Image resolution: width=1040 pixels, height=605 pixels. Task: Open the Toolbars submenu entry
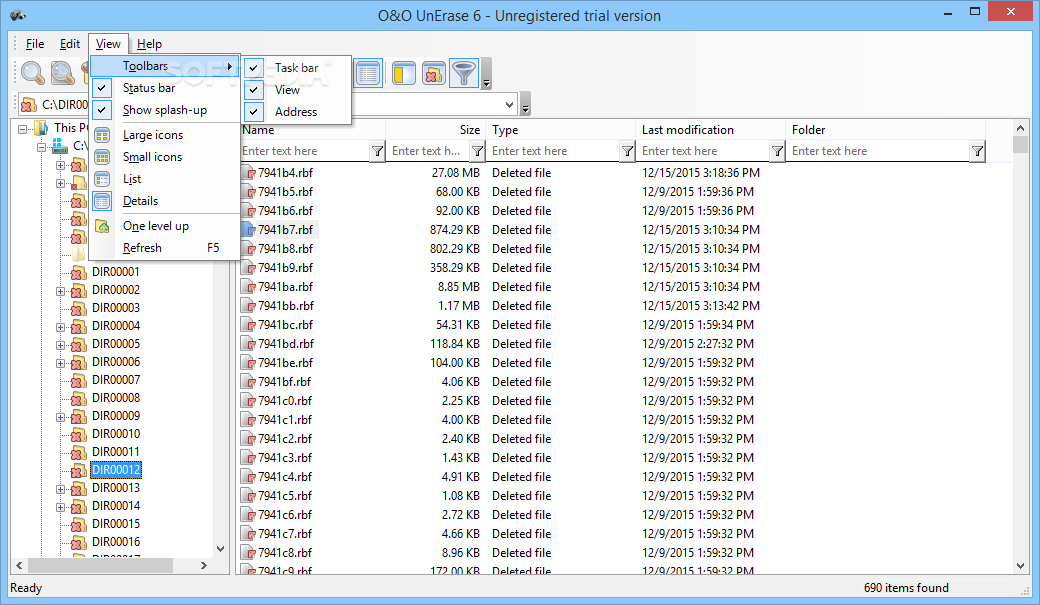(164, 66)
